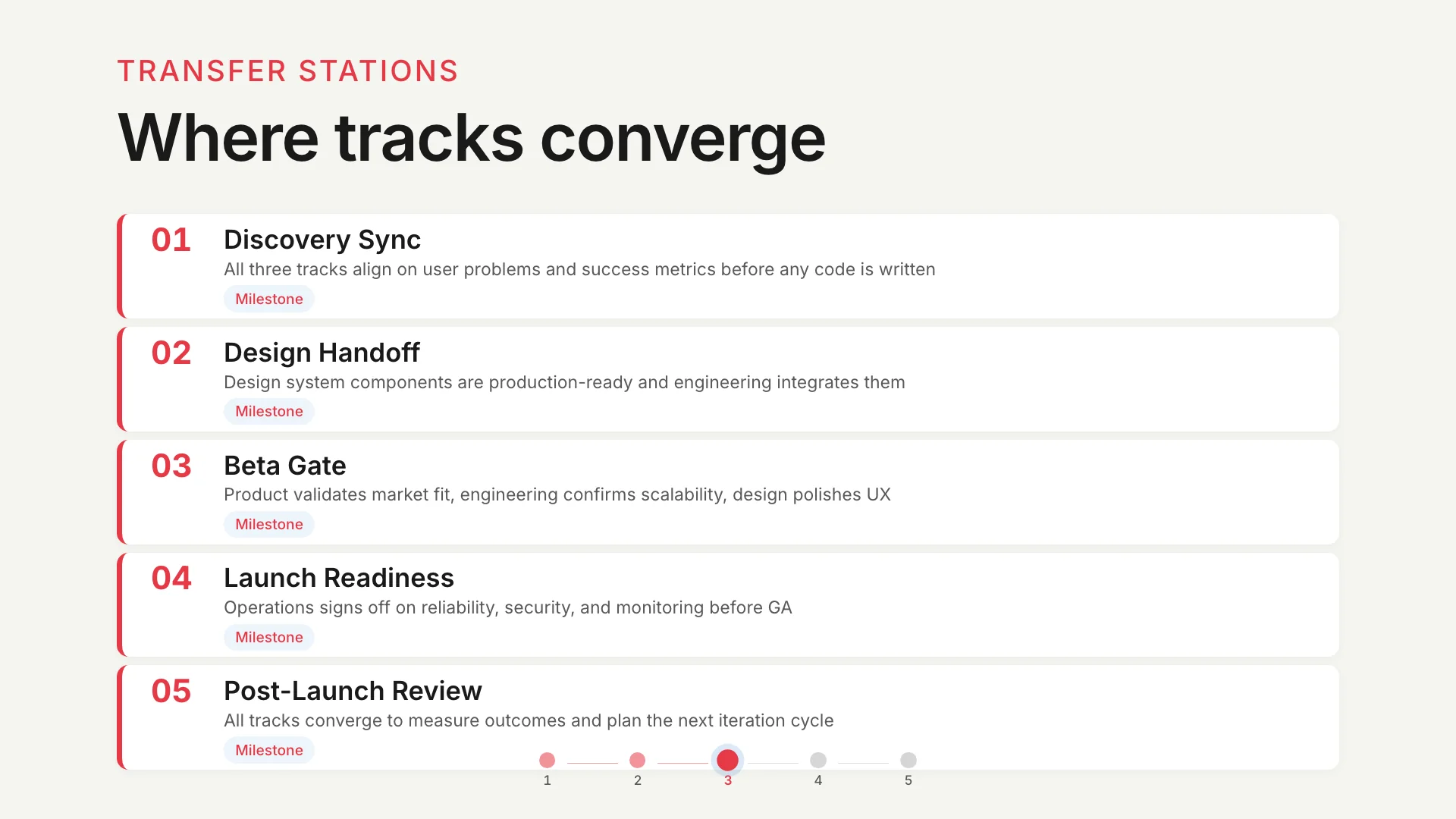Select step 2 dot in progress indicator
1456x819 pixels.
coord(637,760)
